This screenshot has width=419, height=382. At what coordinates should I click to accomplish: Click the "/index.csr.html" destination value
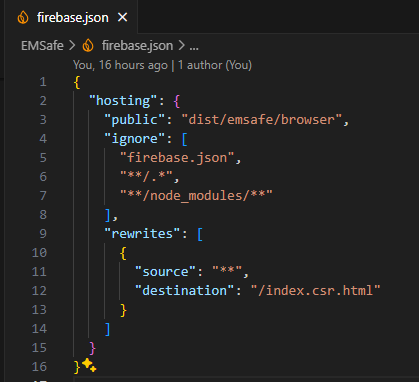coord(315,291)
